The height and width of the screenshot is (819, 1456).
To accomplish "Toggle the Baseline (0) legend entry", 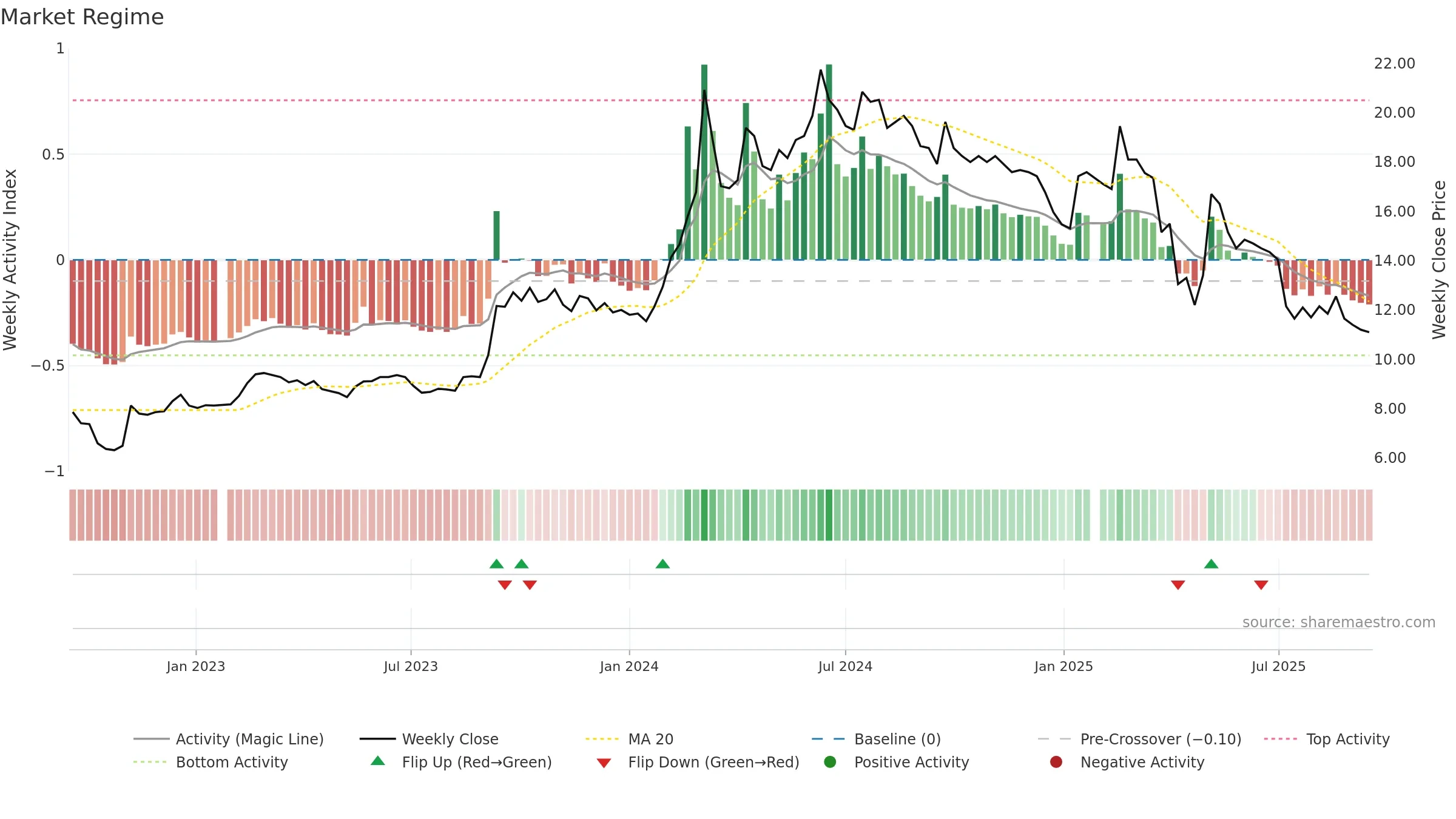I will coord(876,739).
